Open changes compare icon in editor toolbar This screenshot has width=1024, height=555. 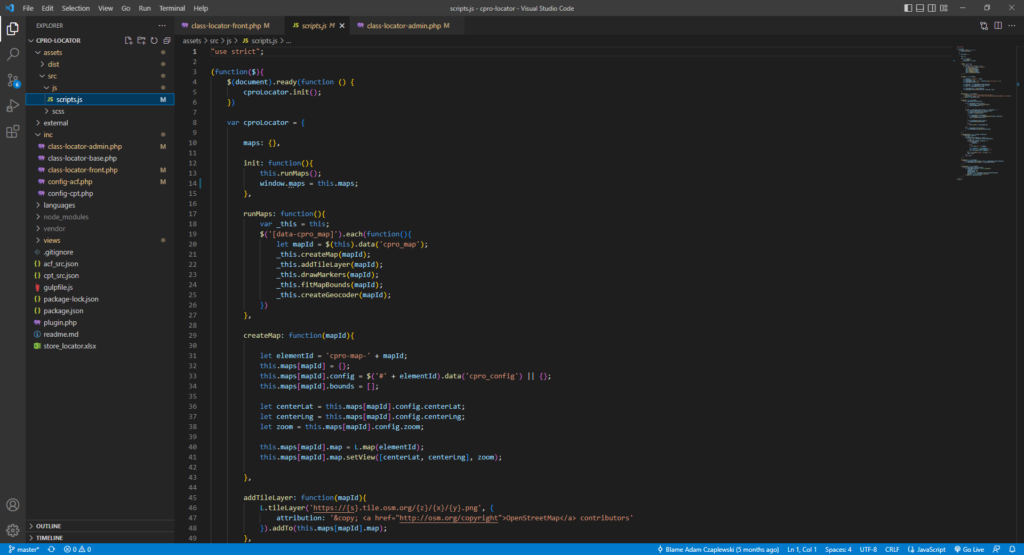(984, 25)
